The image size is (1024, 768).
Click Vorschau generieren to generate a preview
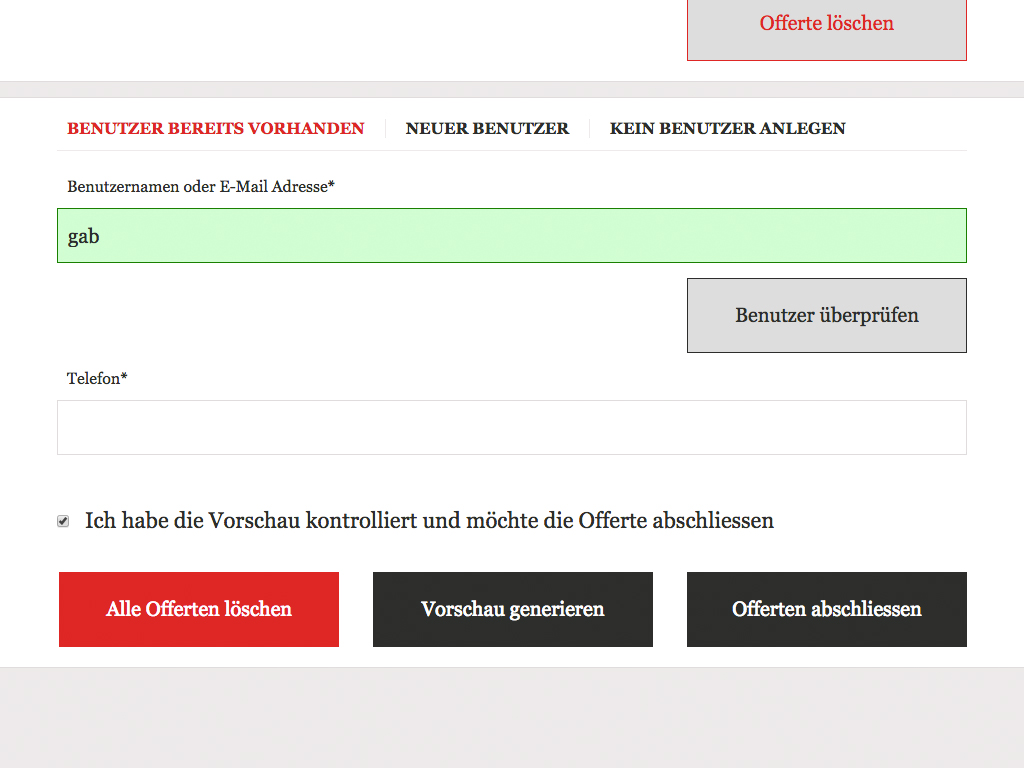(512, 609)
